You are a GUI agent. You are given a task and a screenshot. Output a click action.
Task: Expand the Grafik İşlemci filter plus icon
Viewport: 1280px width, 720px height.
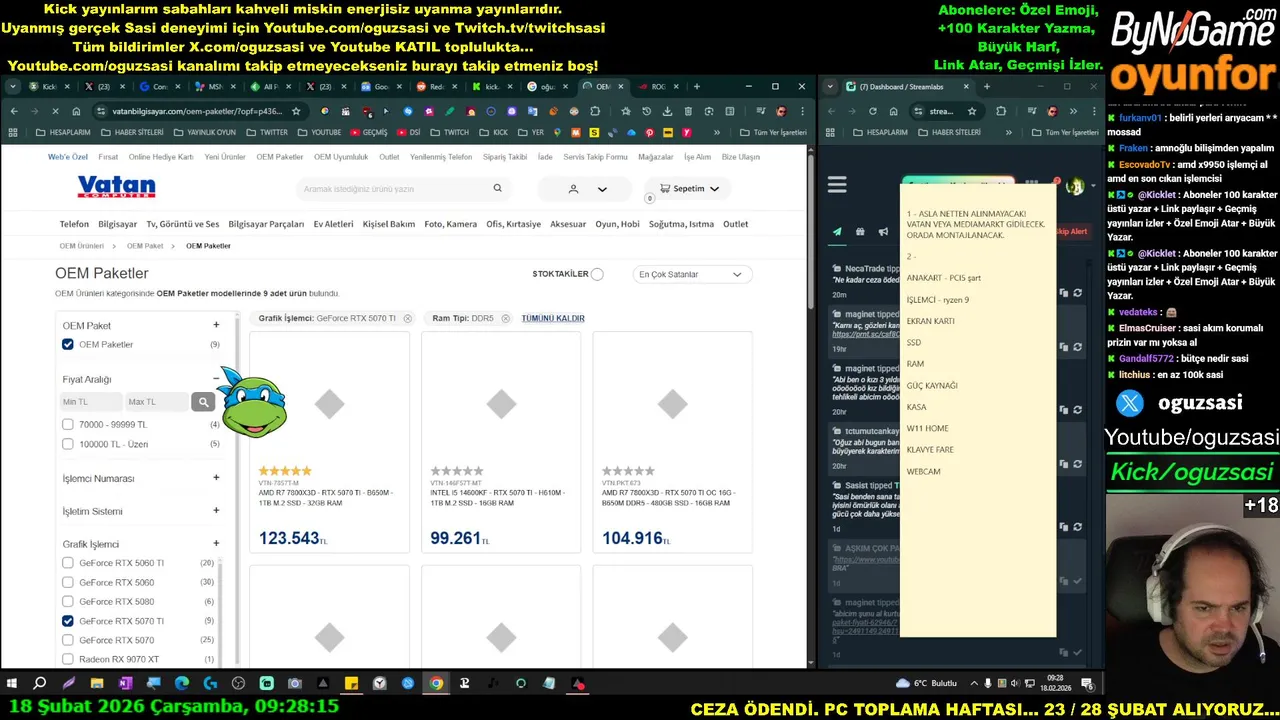(x=216, y=544)
